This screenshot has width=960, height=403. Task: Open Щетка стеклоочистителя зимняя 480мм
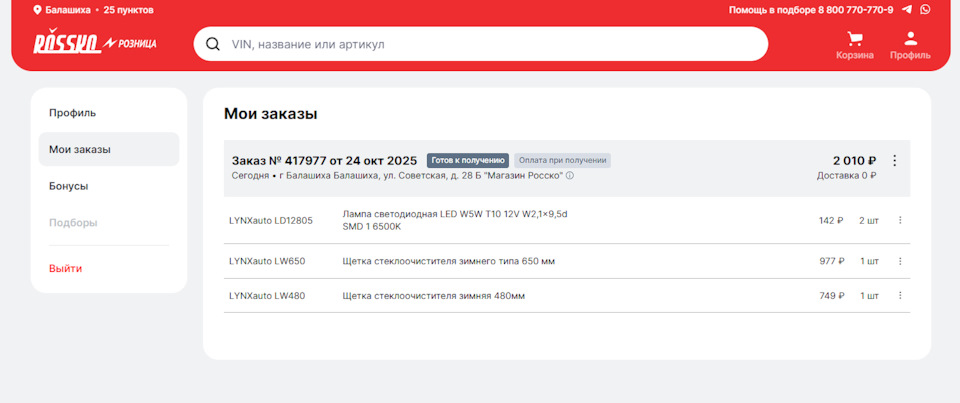[433, 296]
